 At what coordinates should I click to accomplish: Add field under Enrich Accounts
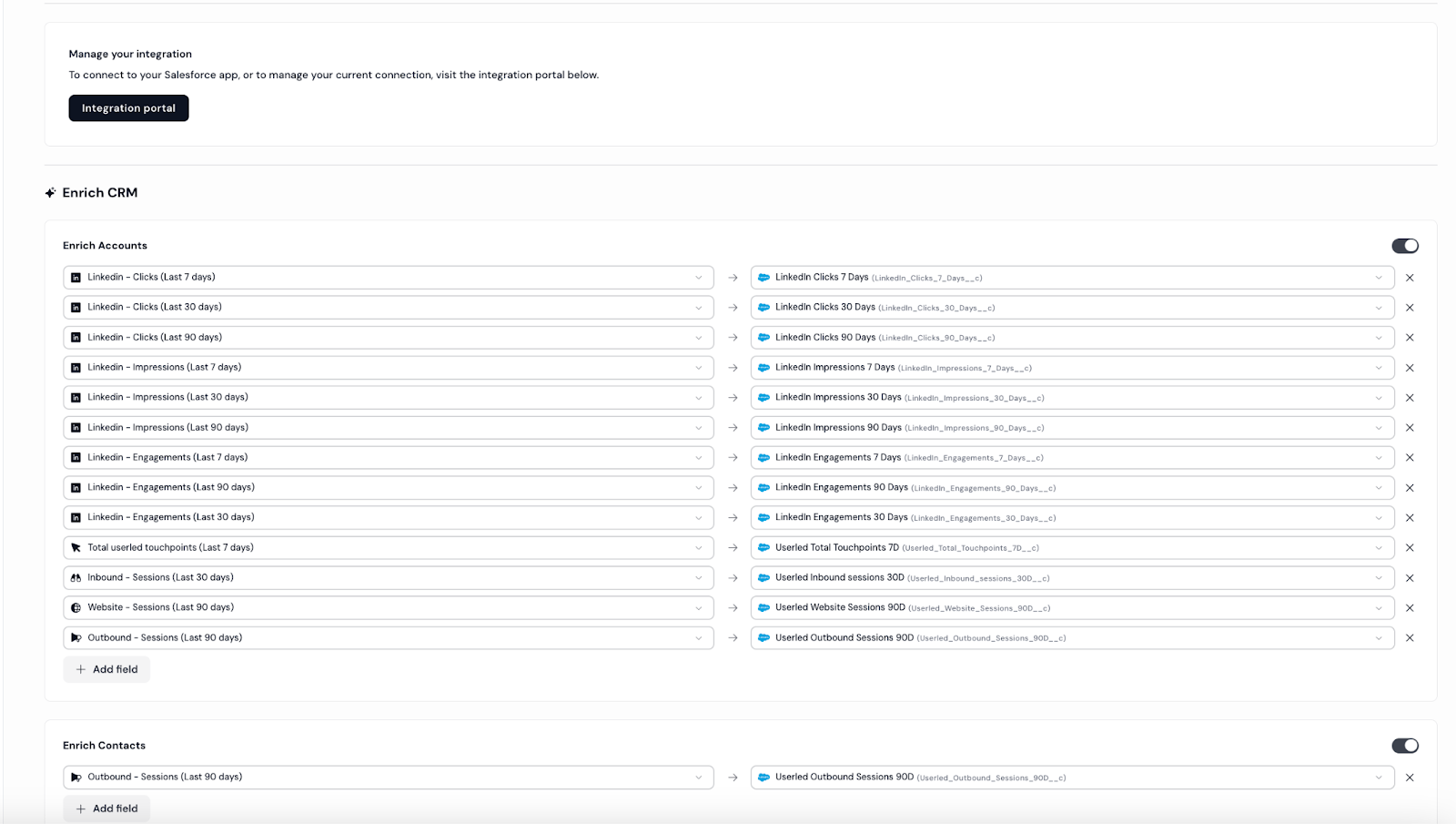pos(106,669)
